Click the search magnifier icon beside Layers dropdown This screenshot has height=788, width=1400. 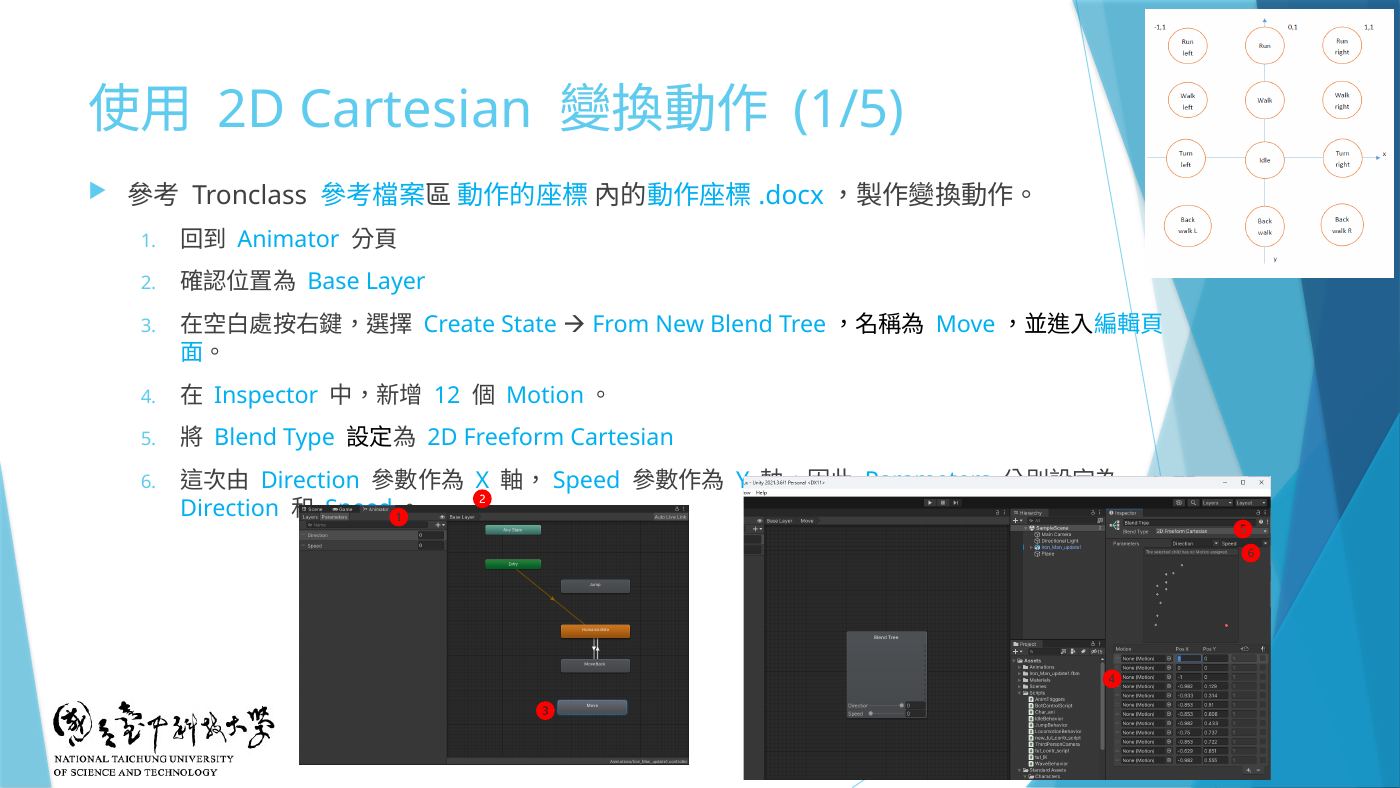[1193, 503]
